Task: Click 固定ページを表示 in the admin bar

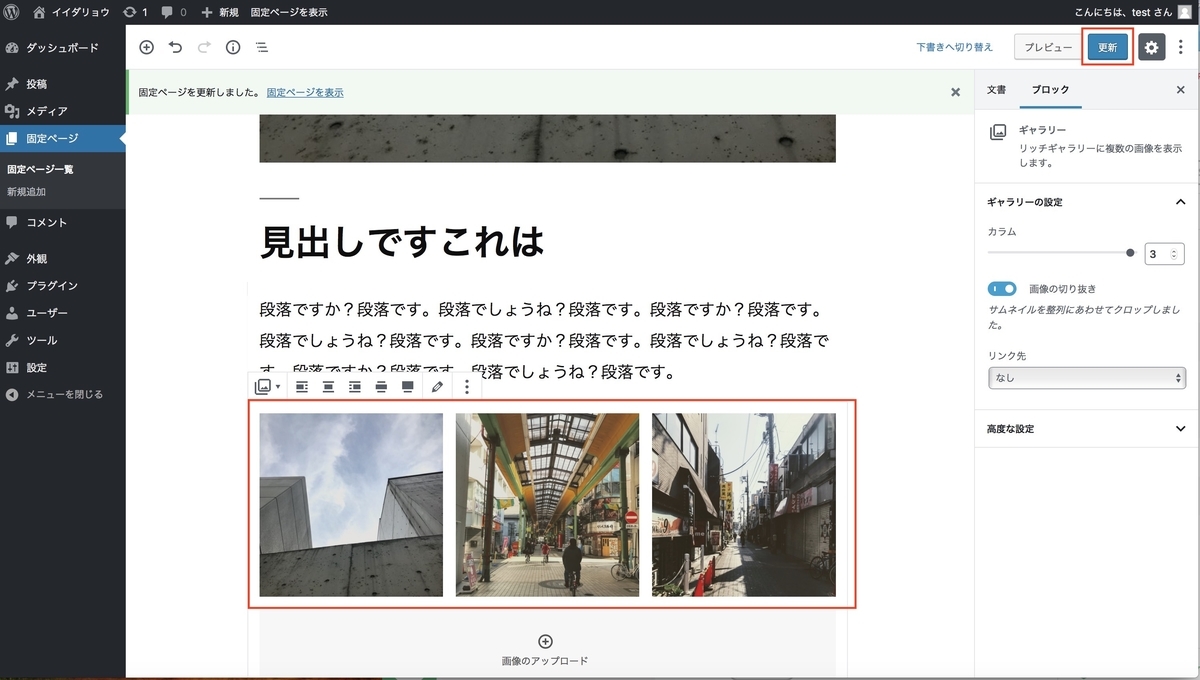Action: (x=289, y=12)
